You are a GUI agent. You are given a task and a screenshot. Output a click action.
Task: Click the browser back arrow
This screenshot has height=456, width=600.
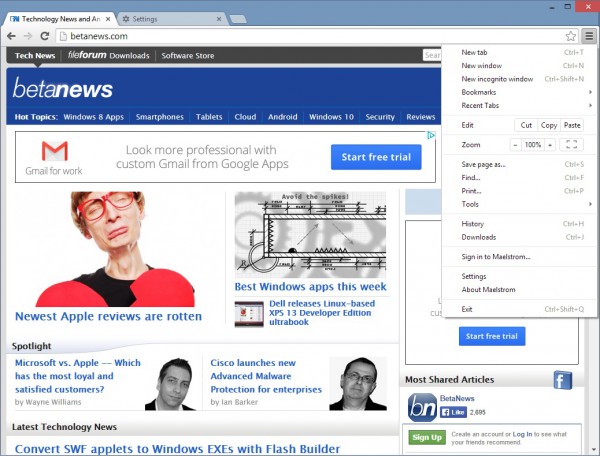11,36
